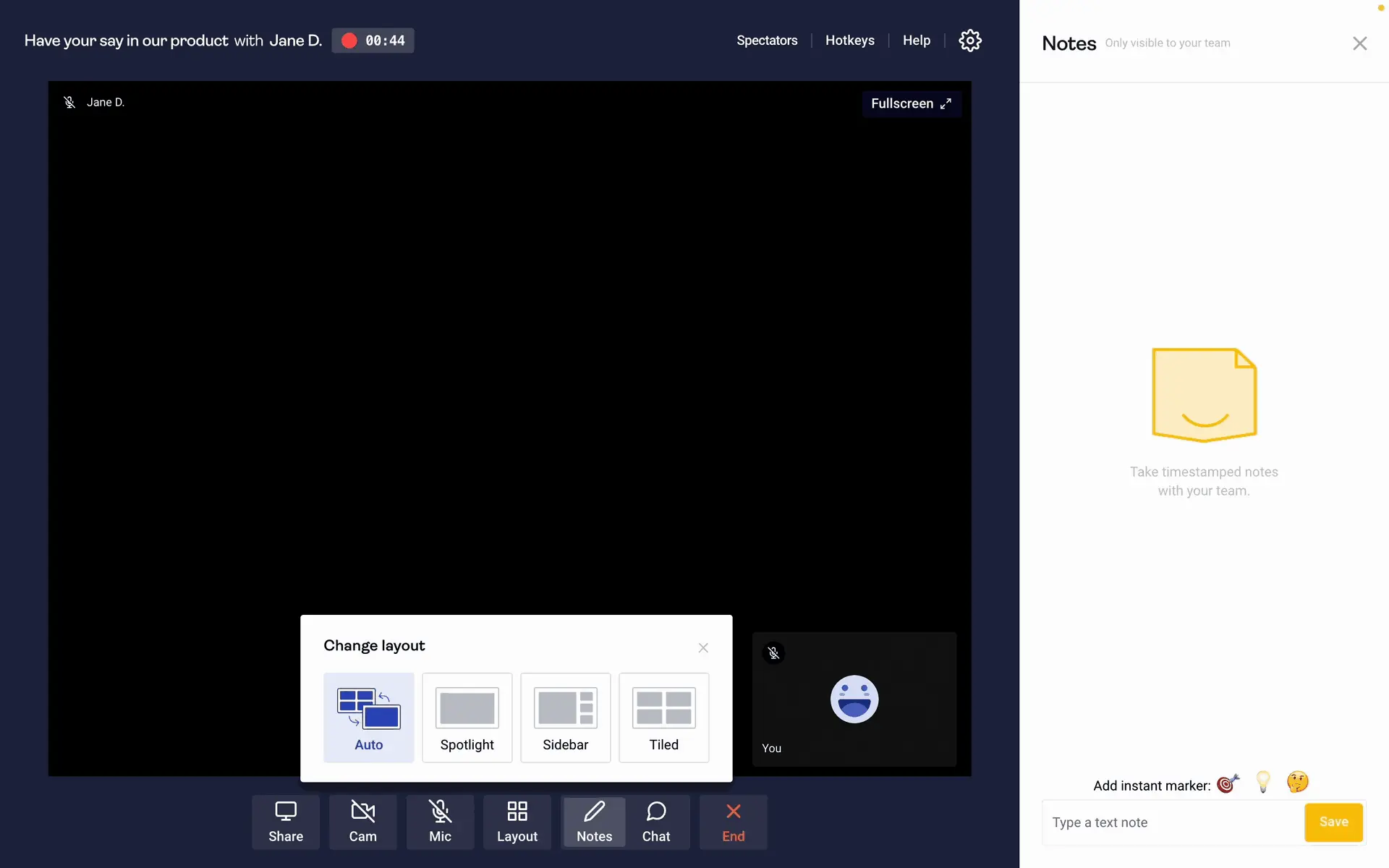1389x868 pixels.
Task: Click the Help link
Action: [x=916, y=41]
